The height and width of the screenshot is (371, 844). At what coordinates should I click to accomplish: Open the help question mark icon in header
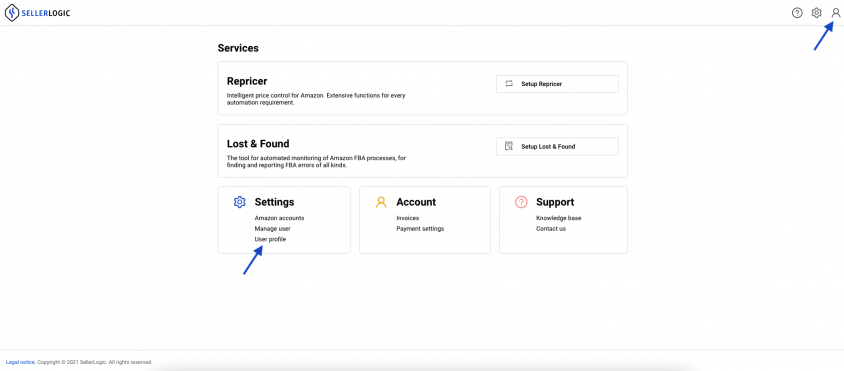click(797, 13)
